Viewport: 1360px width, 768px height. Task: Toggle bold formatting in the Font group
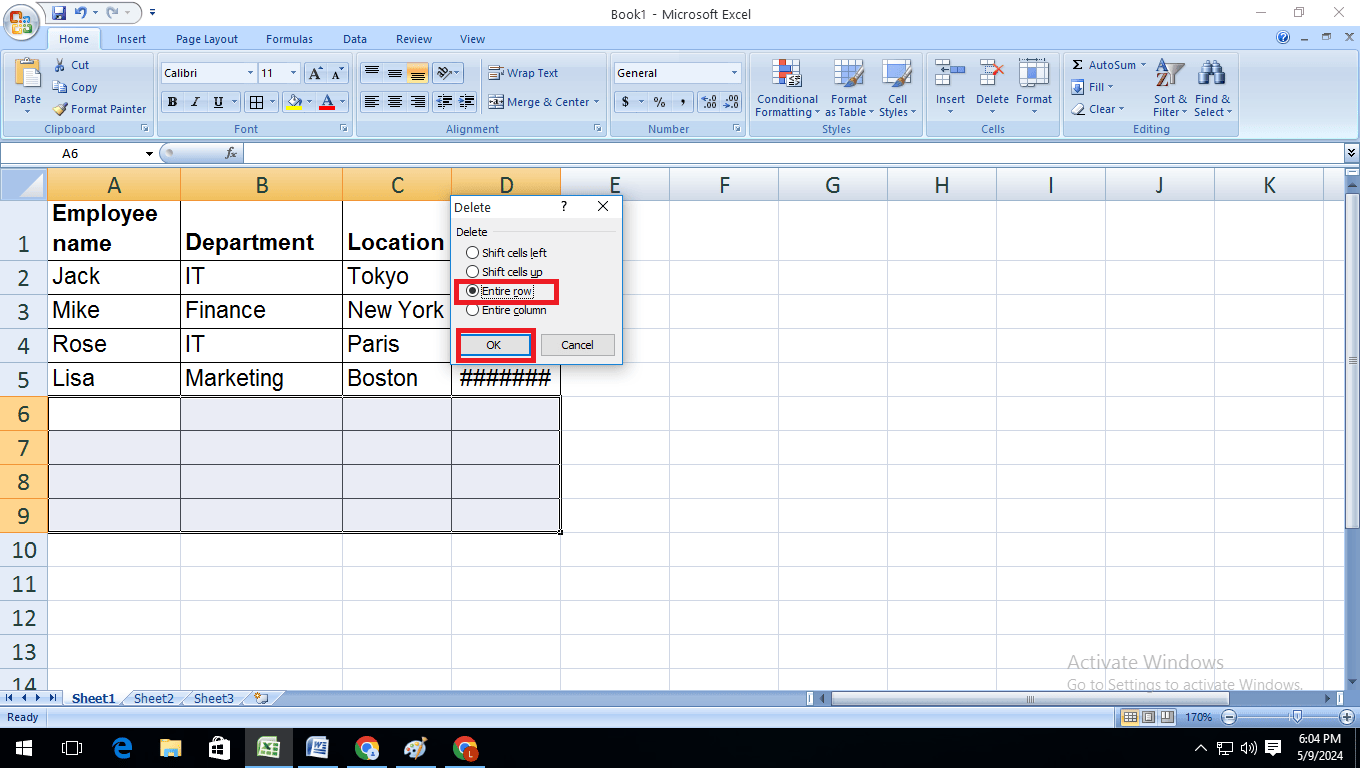(171, 101)
